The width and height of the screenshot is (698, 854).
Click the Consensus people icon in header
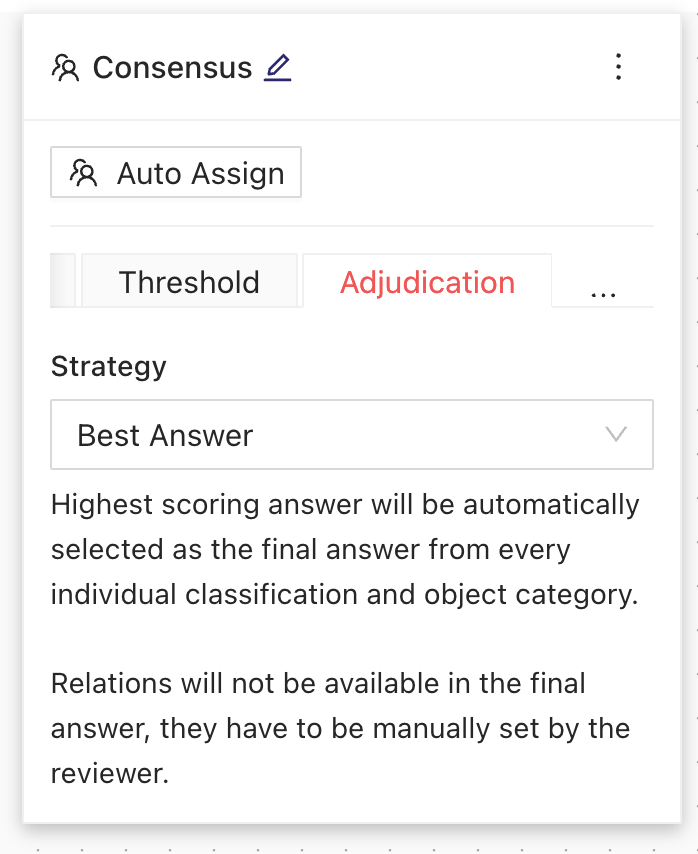coord(65,68)
